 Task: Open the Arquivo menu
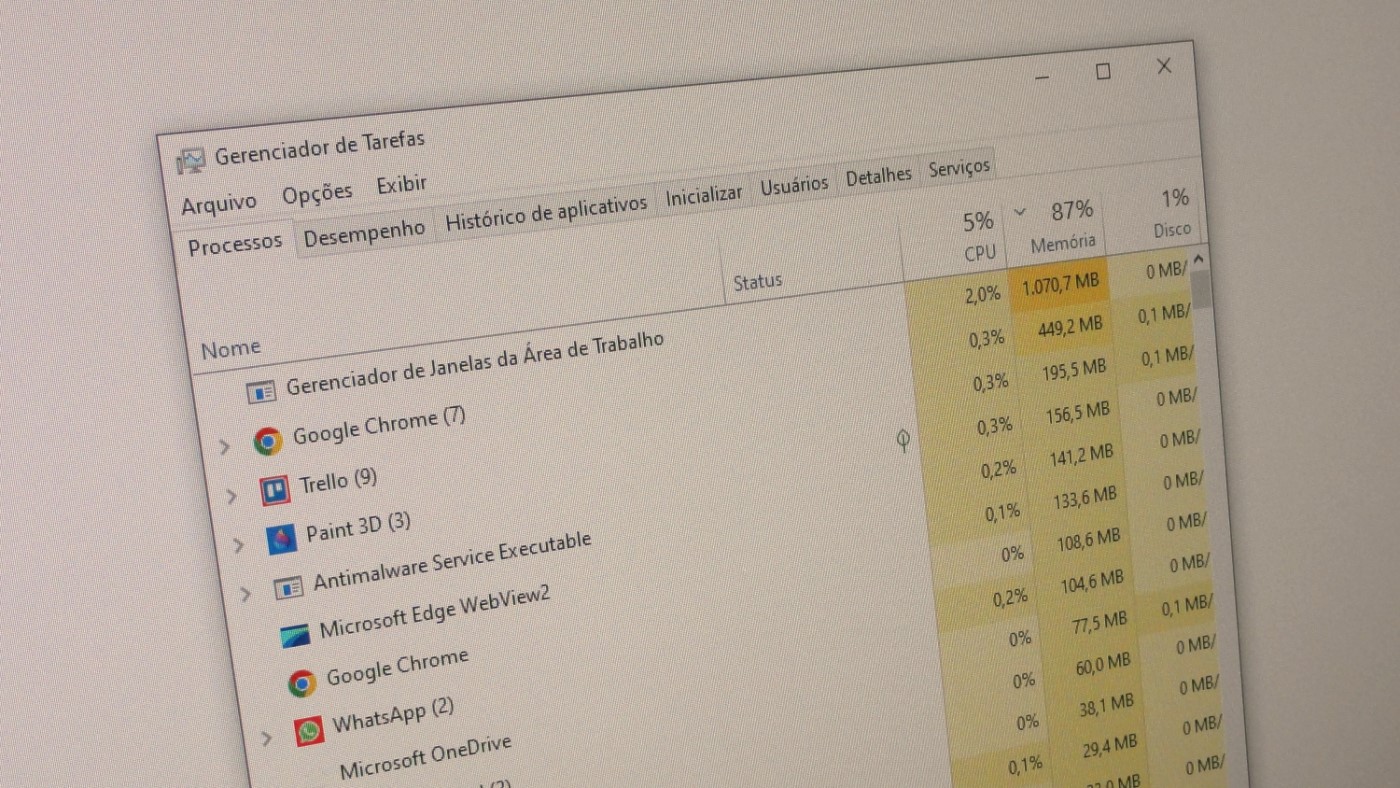click(x=219, y=203)
